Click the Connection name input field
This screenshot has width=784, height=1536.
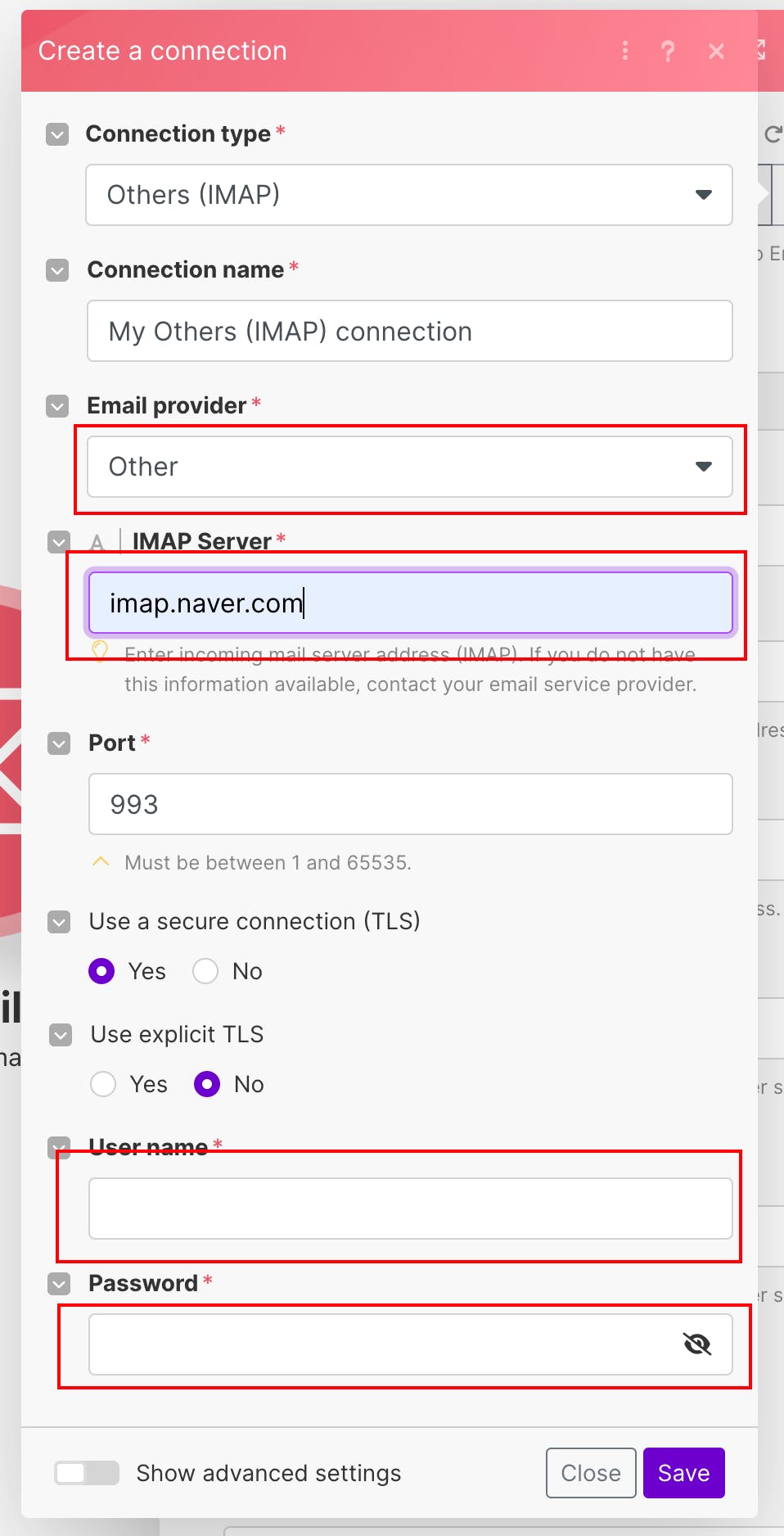click(410, 331)
